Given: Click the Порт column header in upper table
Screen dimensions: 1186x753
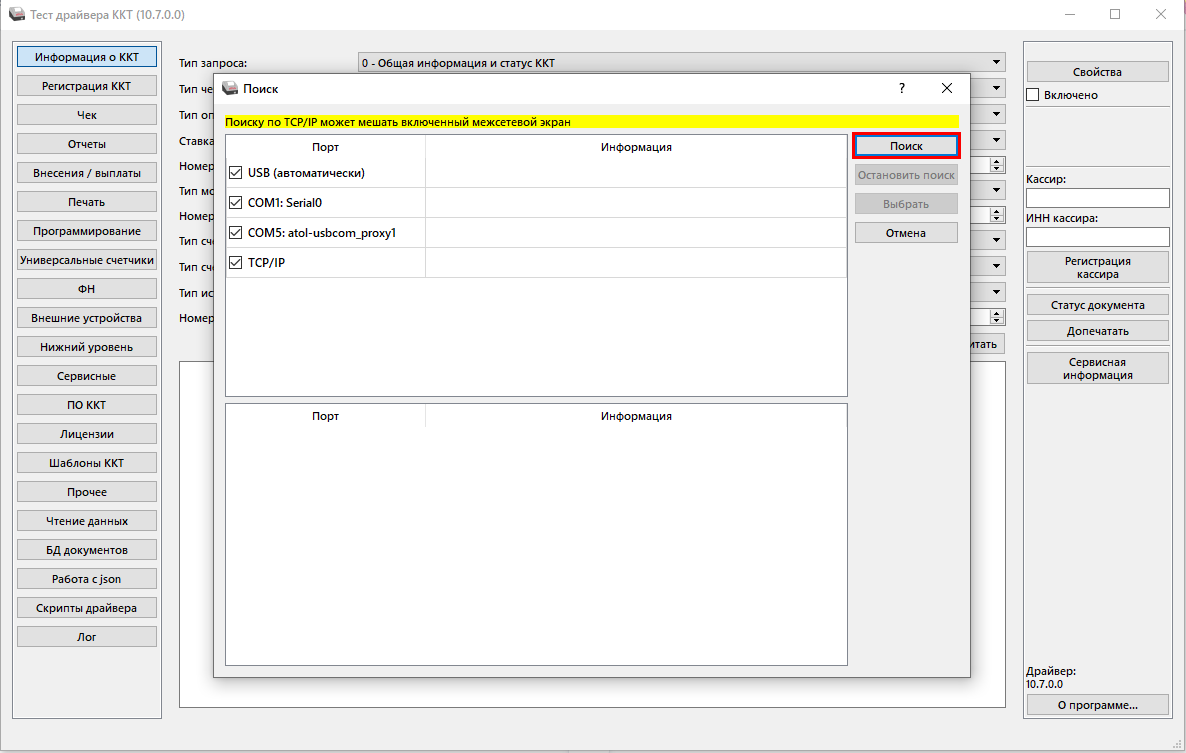Looking at the screenshot, I should (x=325, y=147).
